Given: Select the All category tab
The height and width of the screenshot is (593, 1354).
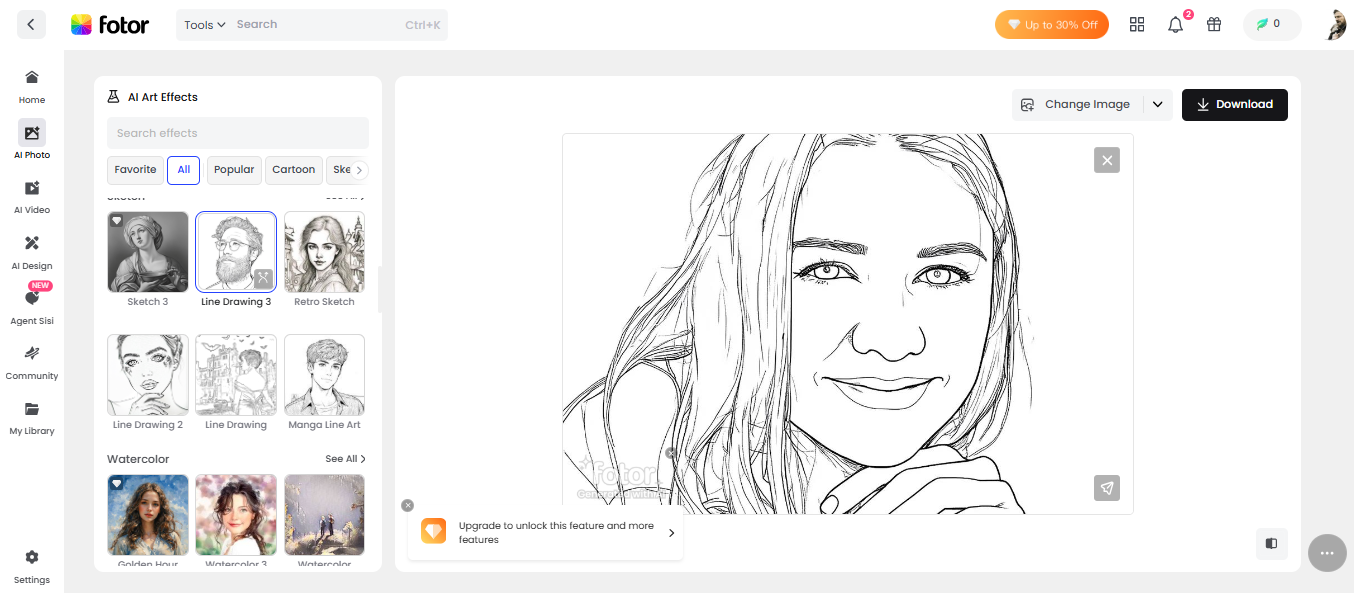Looking at the screenshot, I should click(x=184, y=170).
